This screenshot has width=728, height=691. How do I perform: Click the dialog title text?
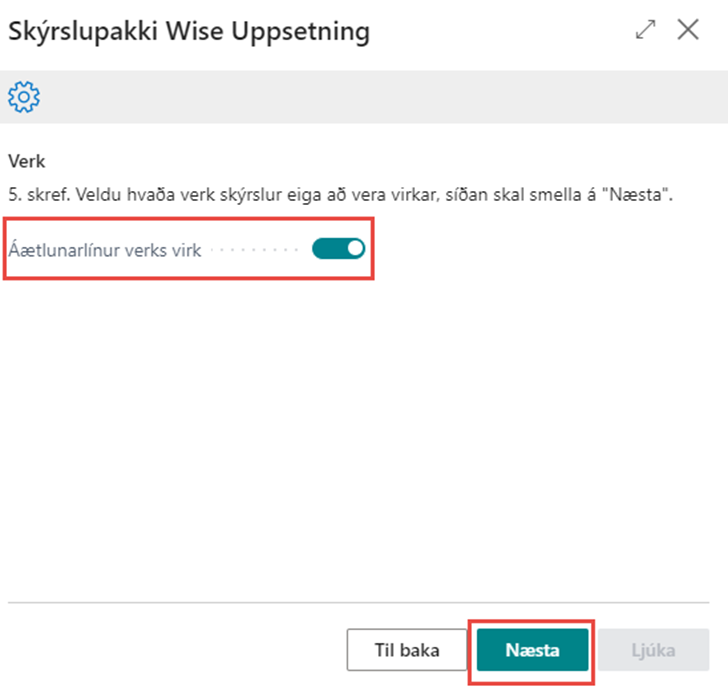pos(188,31)
